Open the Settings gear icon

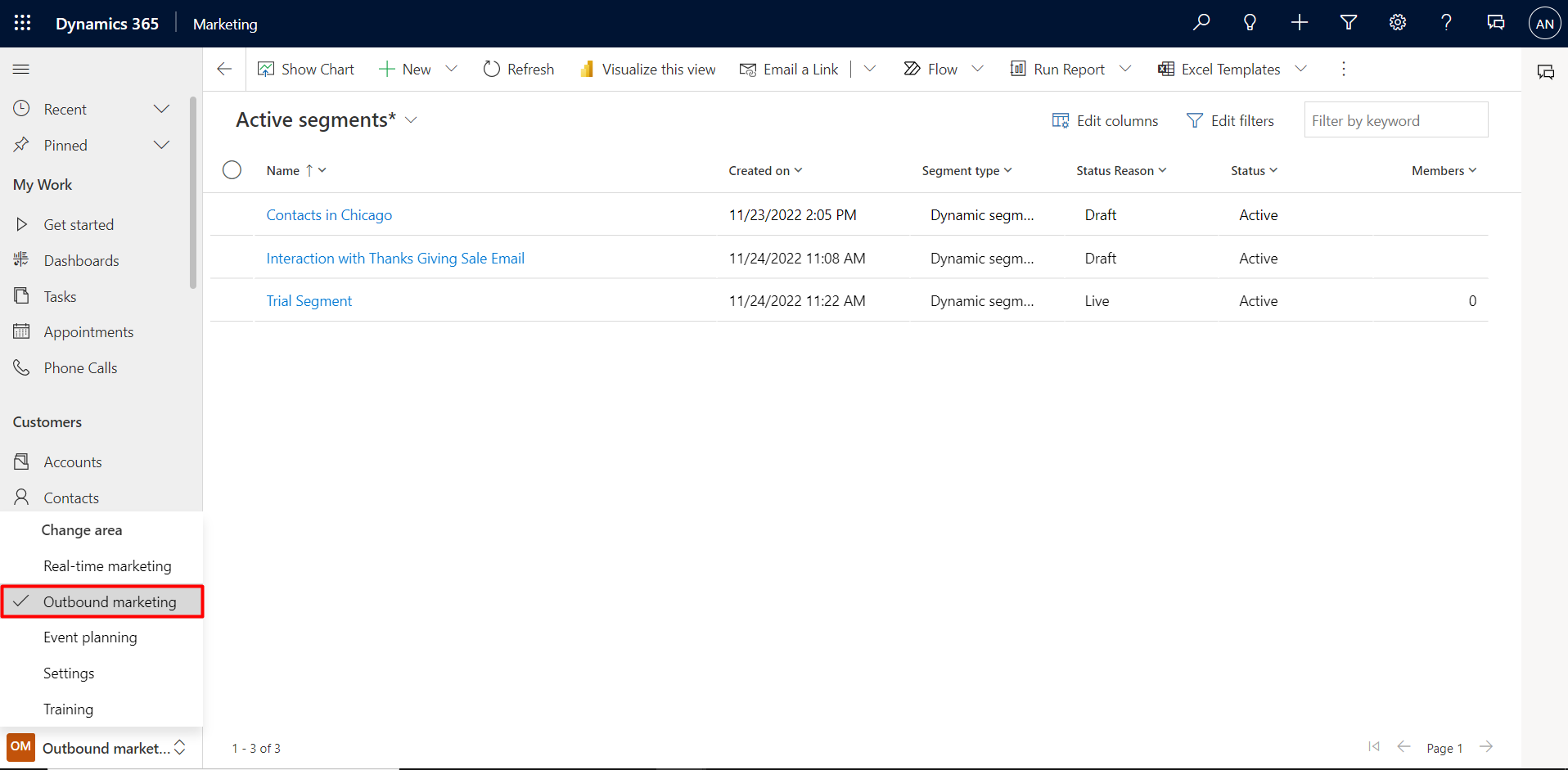(1397, 22)
